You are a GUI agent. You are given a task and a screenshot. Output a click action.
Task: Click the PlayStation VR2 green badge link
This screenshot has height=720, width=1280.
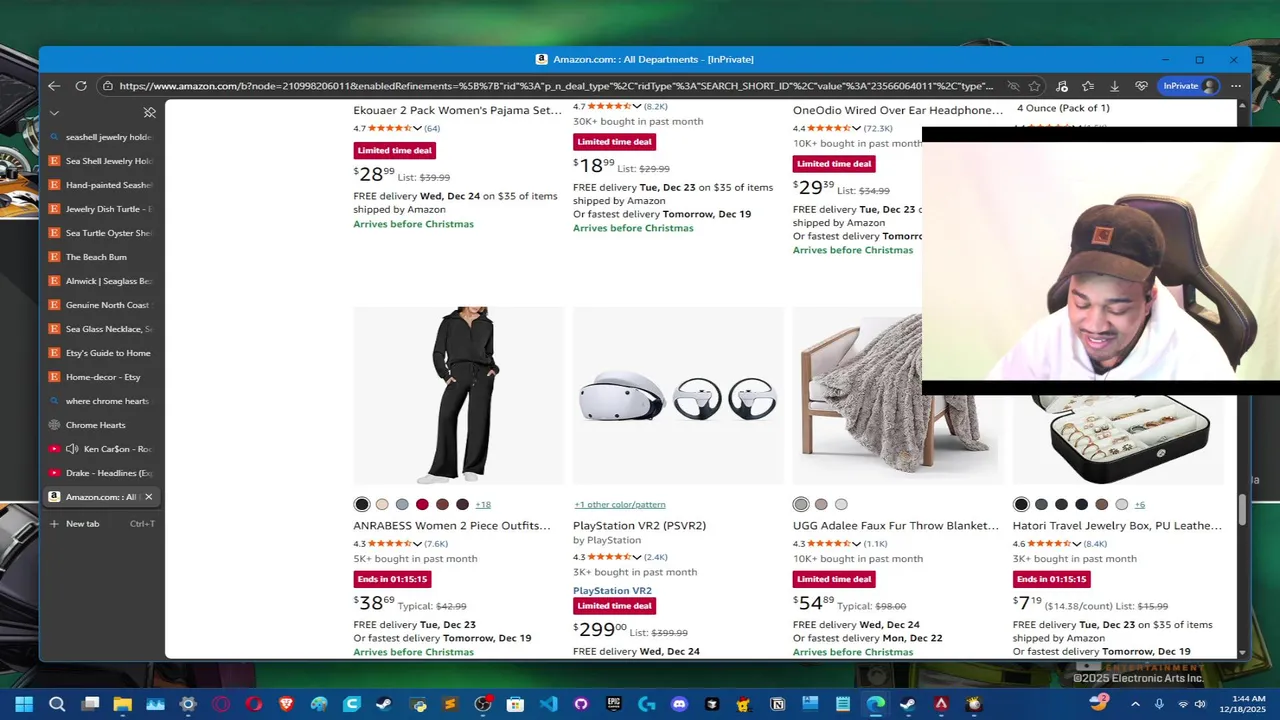[x=612, y=591]
